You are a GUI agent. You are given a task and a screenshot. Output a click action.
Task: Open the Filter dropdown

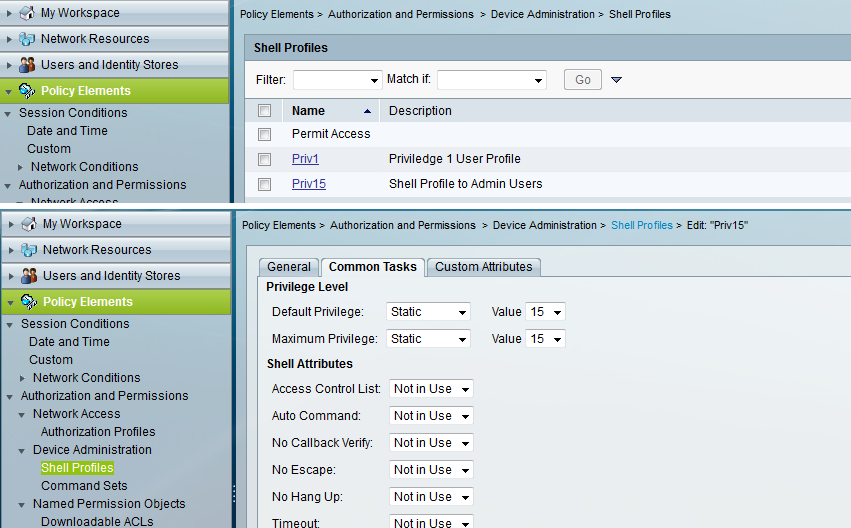tap(337, 80)
